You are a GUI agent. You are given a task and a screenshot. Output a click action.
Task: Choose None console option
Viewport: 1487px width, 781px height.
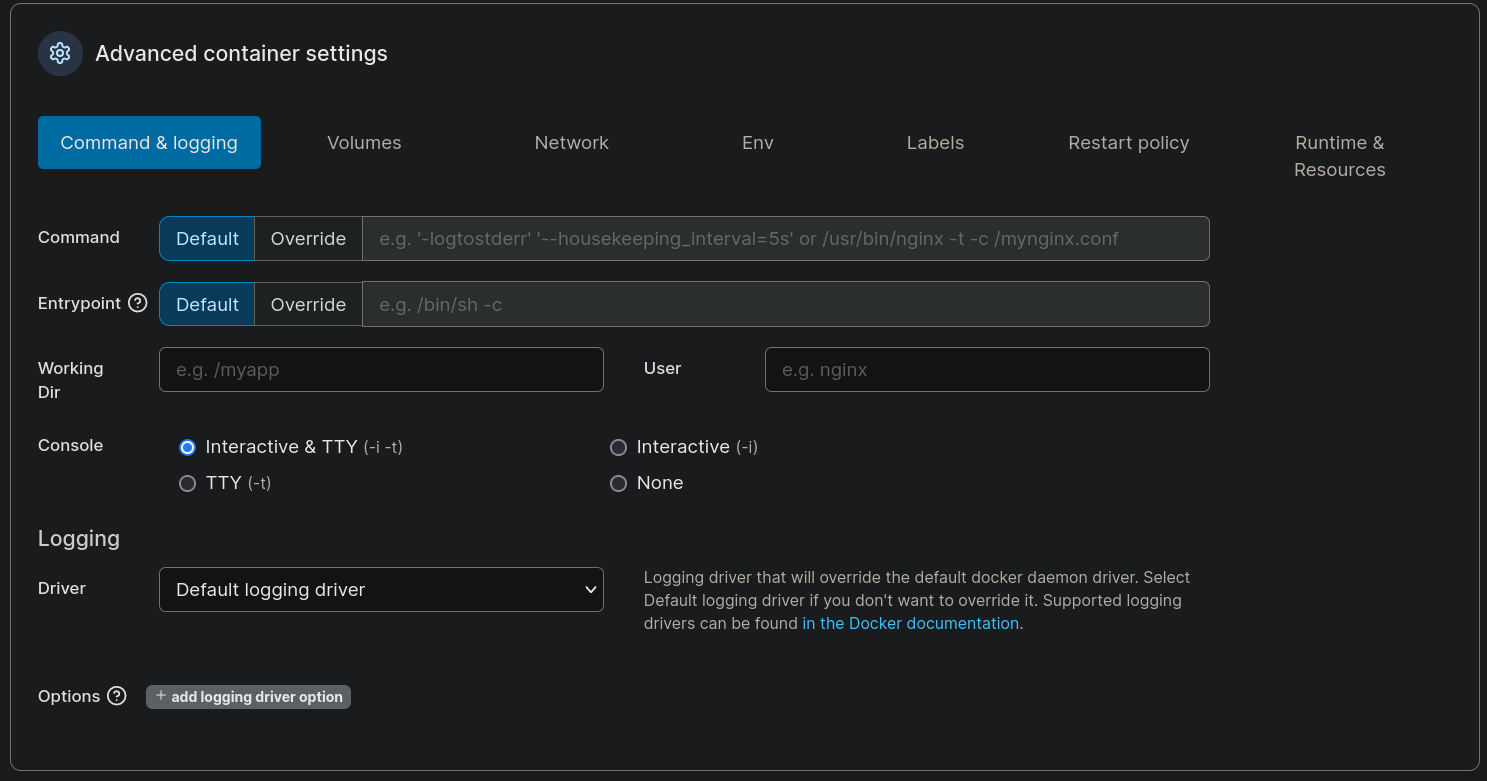[x=619, y=483]
